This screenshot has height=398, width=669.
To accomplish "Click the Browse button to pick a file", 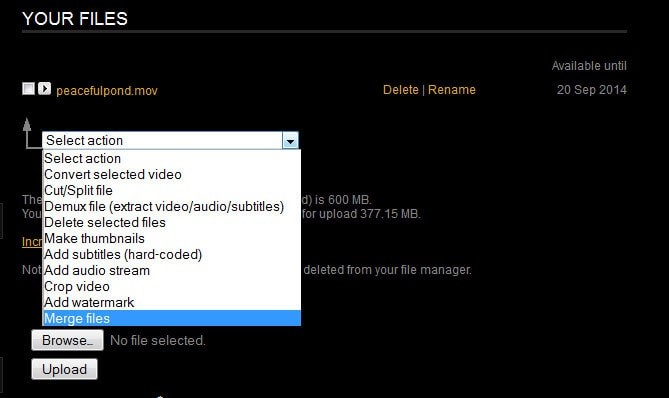I will 67,340.
